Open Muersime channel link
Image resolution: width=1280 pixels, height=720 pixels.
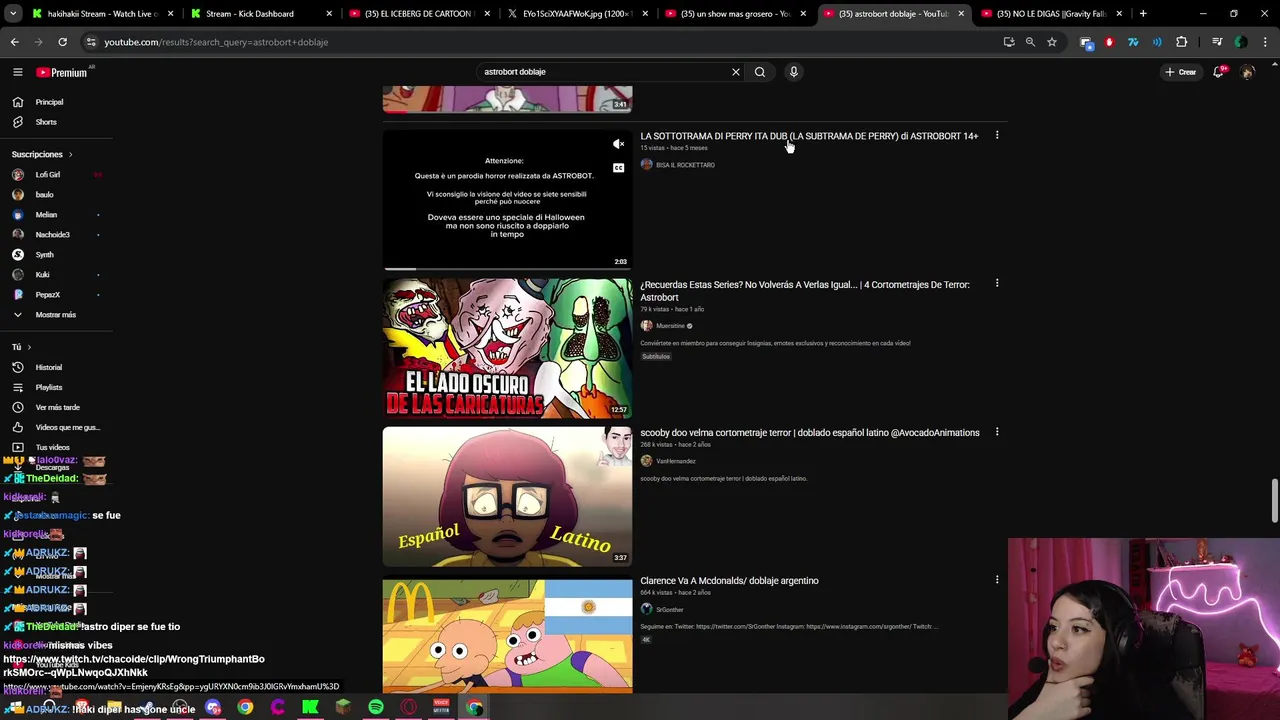tap(670, 326)
